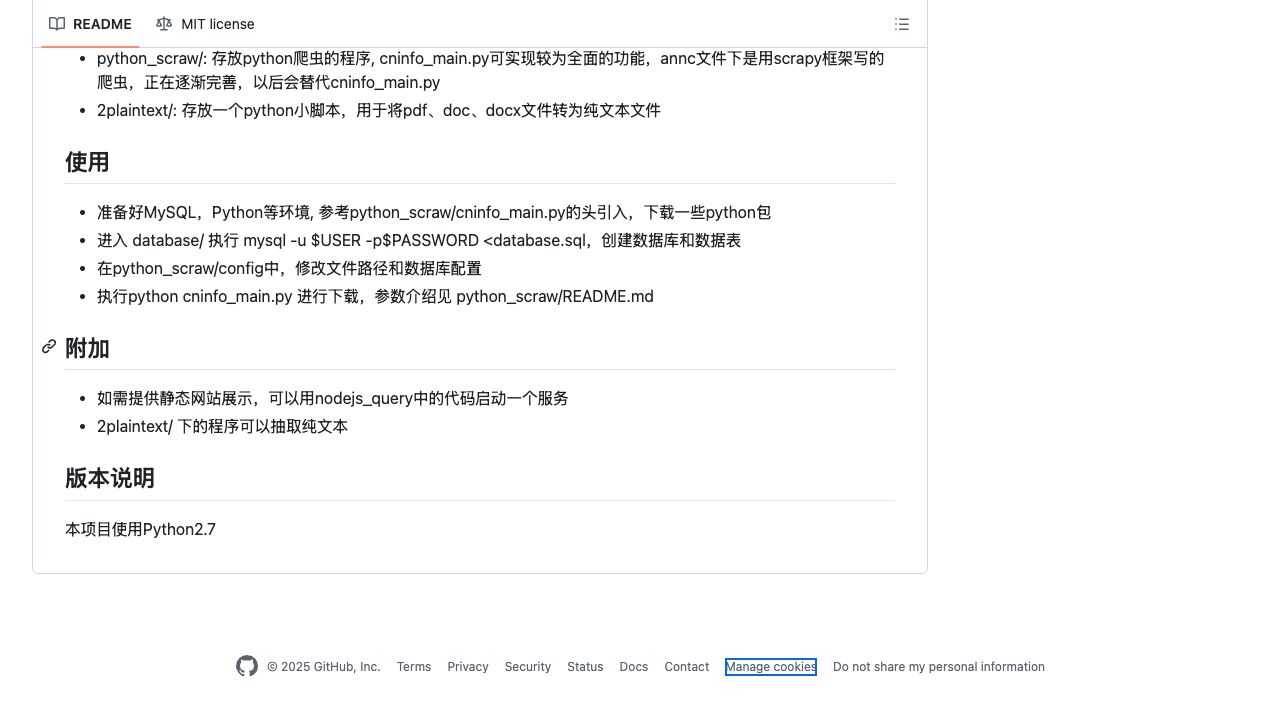
Task: Check GitHub Status via the footer link
Action: point(585,667)
